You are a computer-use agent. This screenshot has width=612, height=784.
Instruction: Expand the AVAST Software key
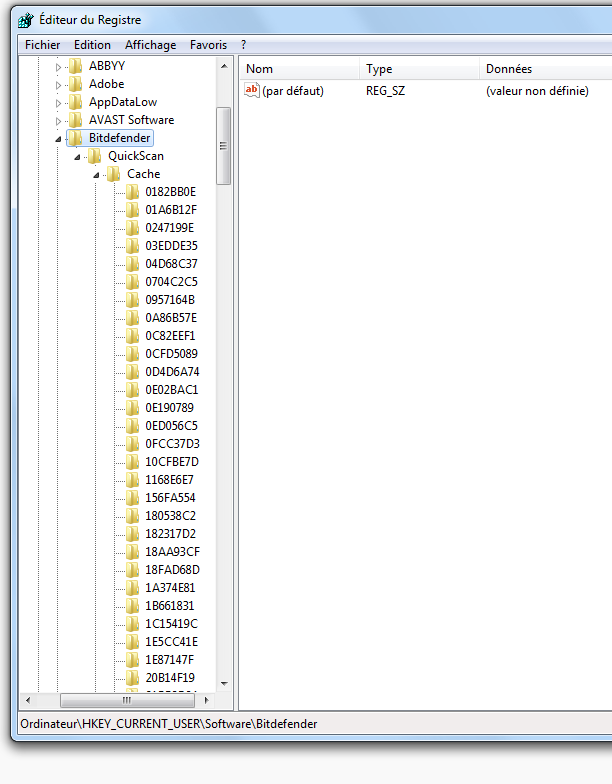tap(58, 121)
